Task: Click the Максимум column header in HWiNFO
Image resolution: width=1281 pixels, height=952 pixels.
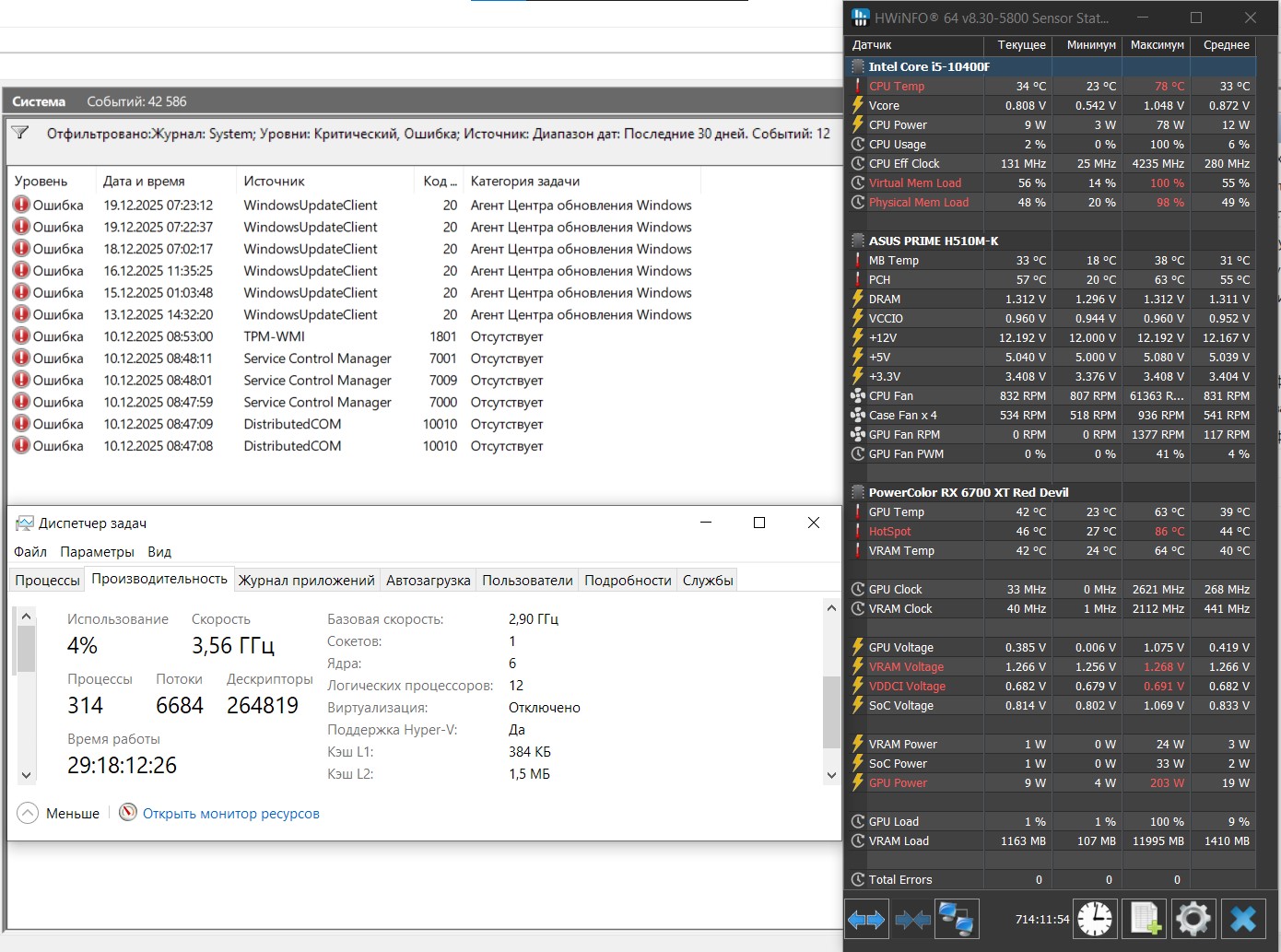Action: coord(1158,45)
